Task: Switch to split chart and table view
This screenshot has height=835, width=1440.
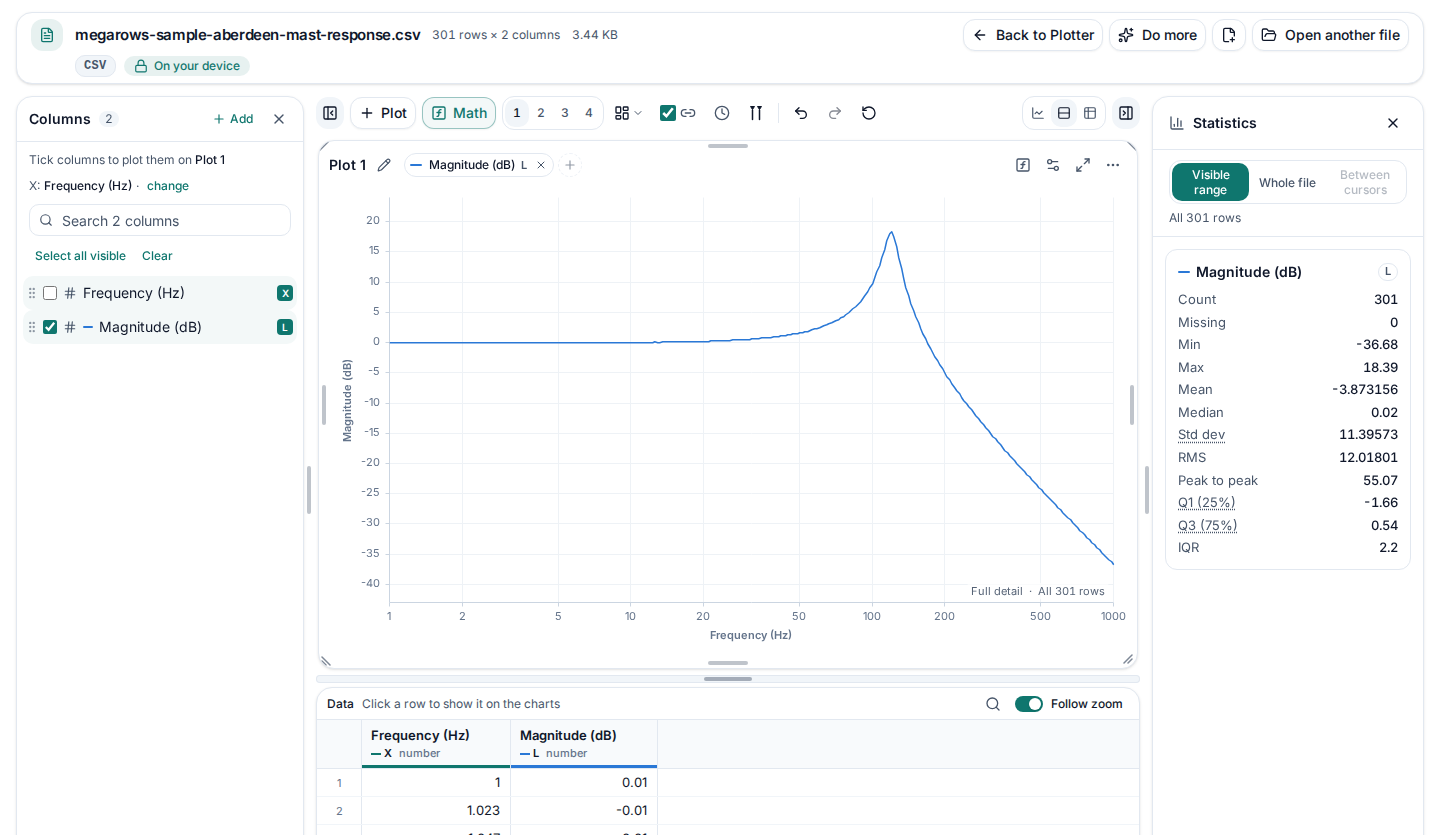Action: (x=1064, y=113)
